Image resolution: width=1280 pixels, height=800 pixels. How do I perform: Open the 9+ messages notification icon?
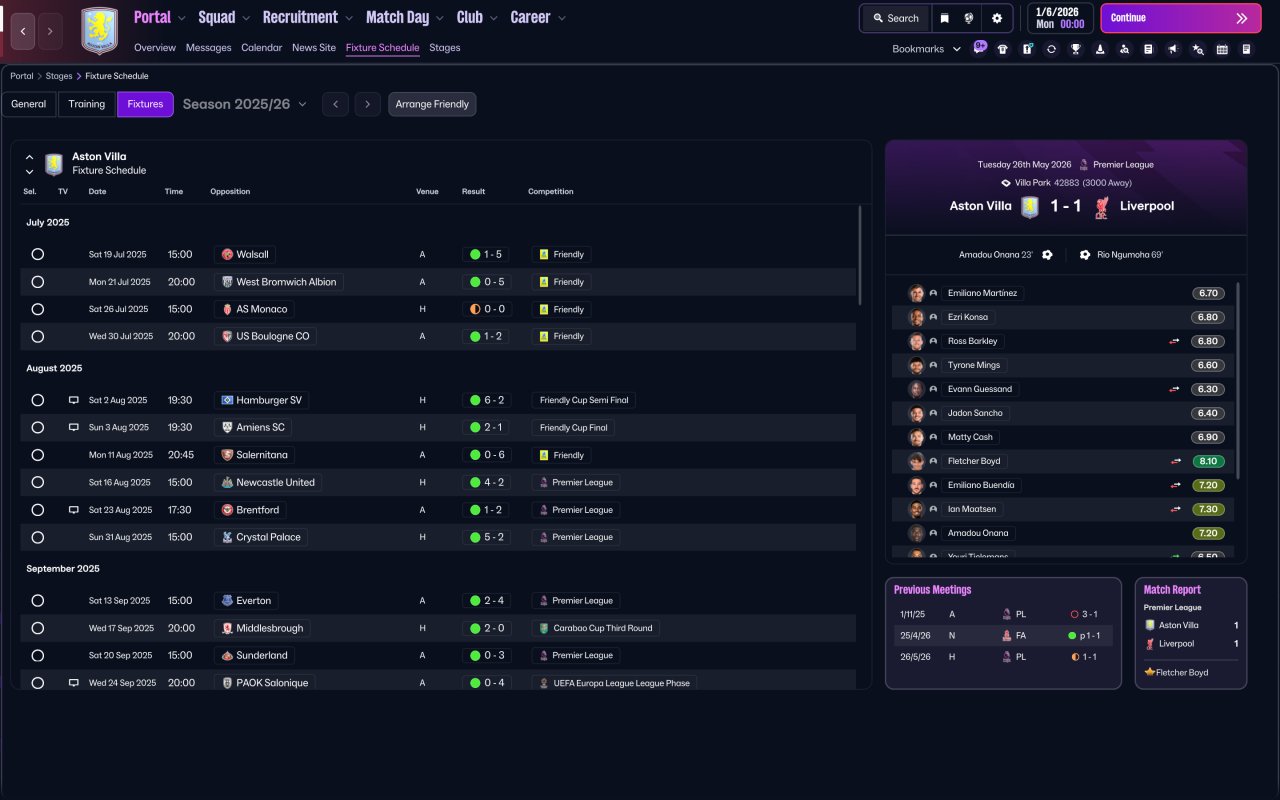(979, 48)
